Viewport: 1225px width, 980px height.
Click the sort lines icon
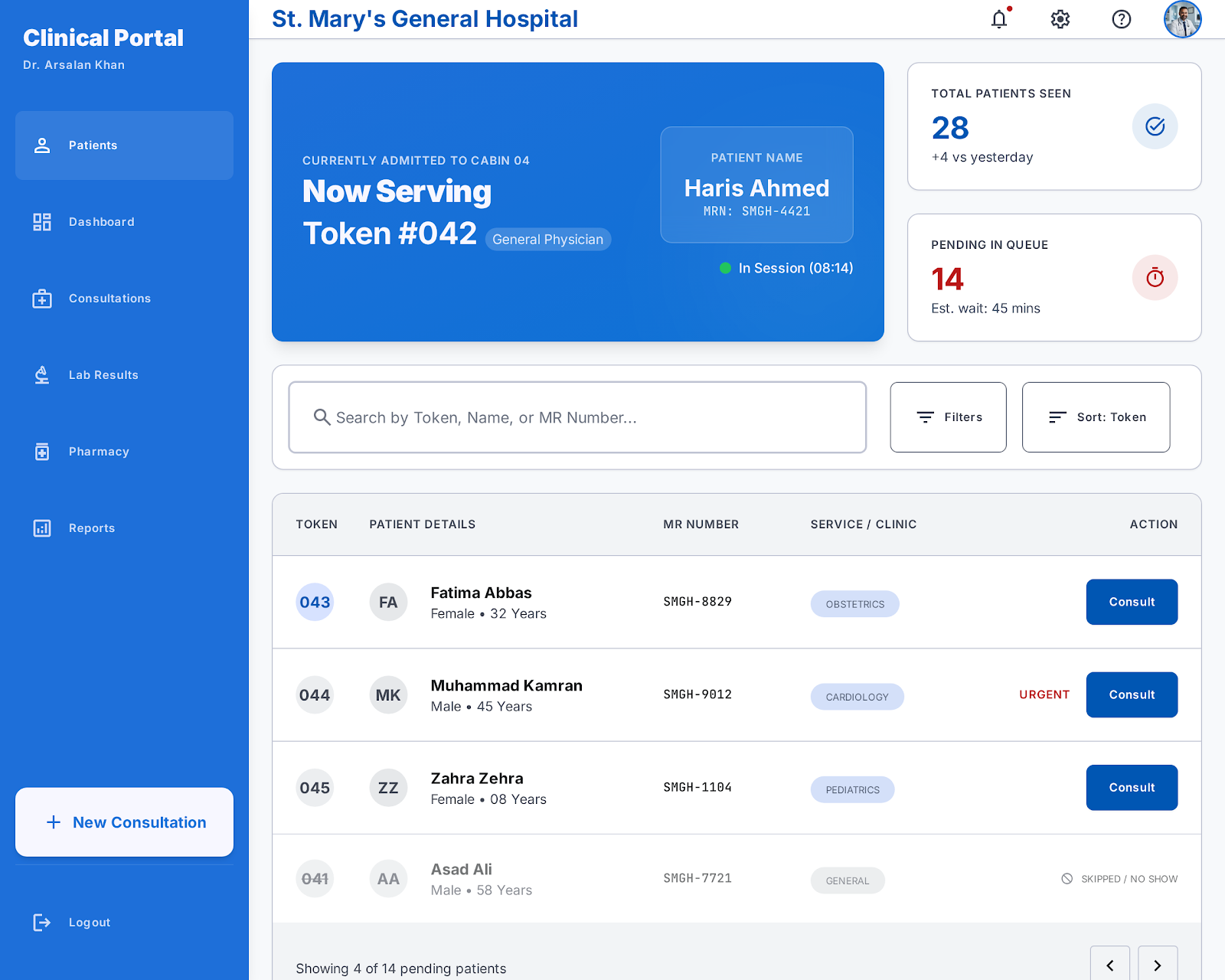tap(1057, 417)
